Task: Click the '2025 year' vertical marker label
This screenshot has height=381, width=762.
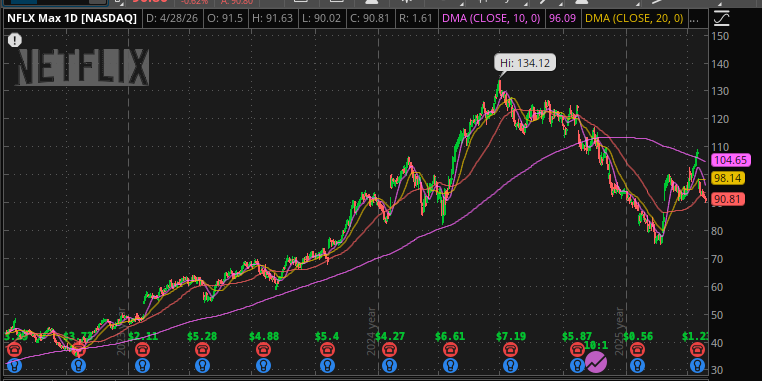Action: click(x=619, y=331)
